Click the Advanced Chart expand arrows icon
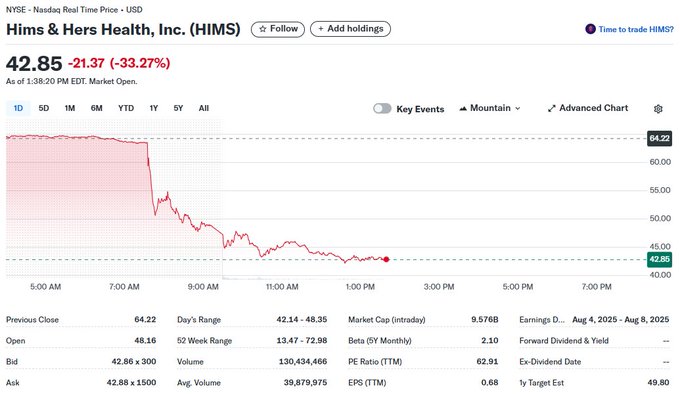 [552, 108]
